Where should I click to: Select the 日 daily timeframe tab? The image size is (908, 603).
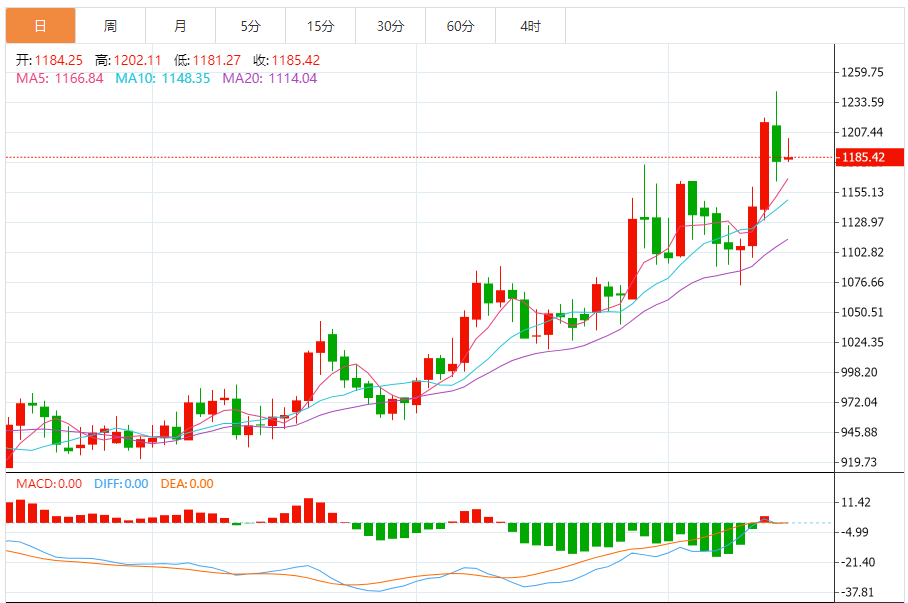pos(41,26)
